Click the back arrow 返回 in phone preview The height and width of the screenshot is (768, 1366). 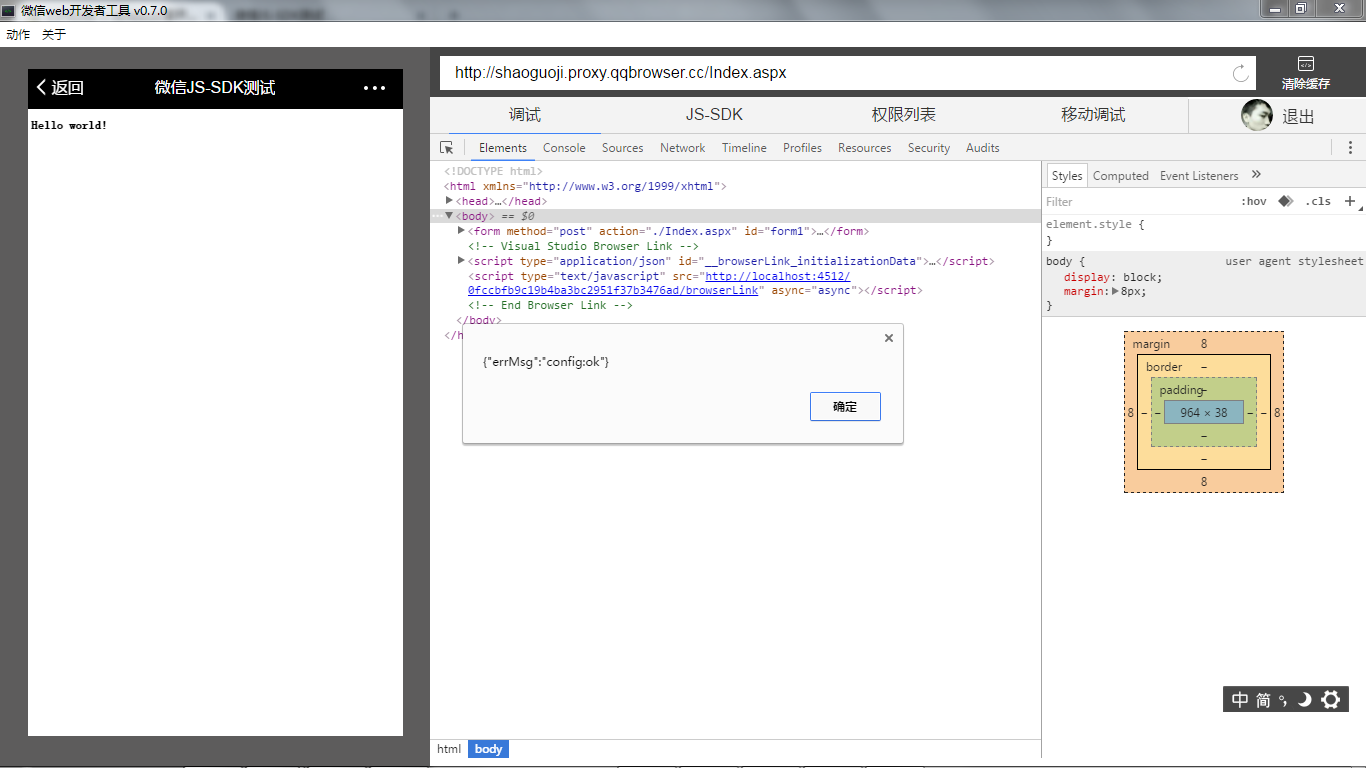coord(60,88)
